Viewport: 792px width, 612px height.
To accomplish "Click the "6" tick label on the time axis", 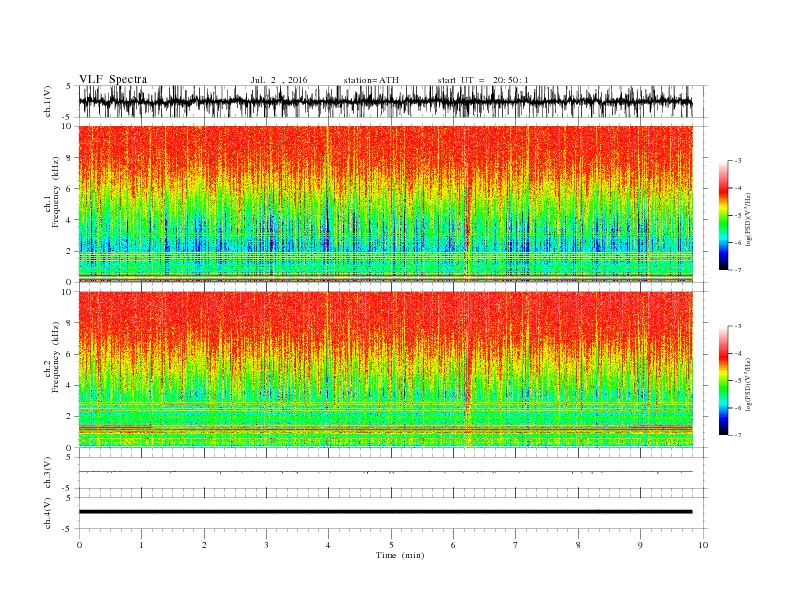I will [x=453, y=545].
